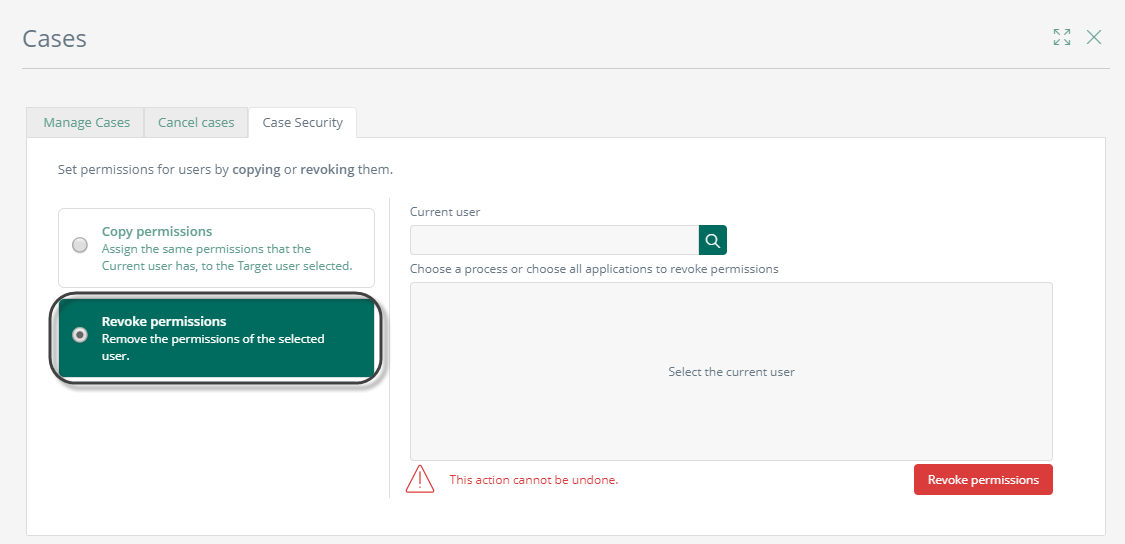
Task: Expand the Cases dialog to full screen
Action: (1062, 37)
